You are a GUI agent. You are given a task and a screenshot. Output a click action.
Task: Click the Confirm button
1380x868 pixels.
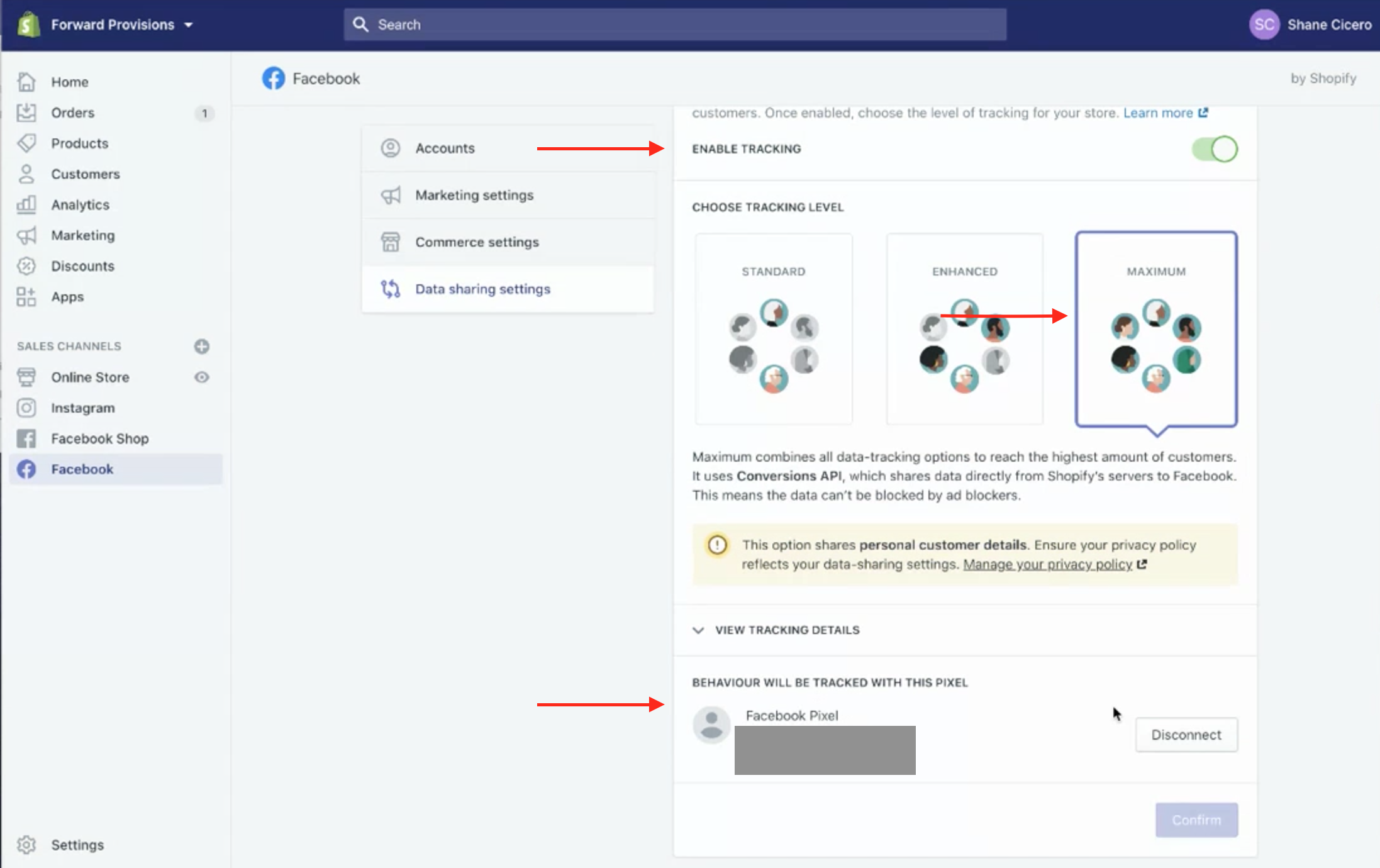(1196, 820)
